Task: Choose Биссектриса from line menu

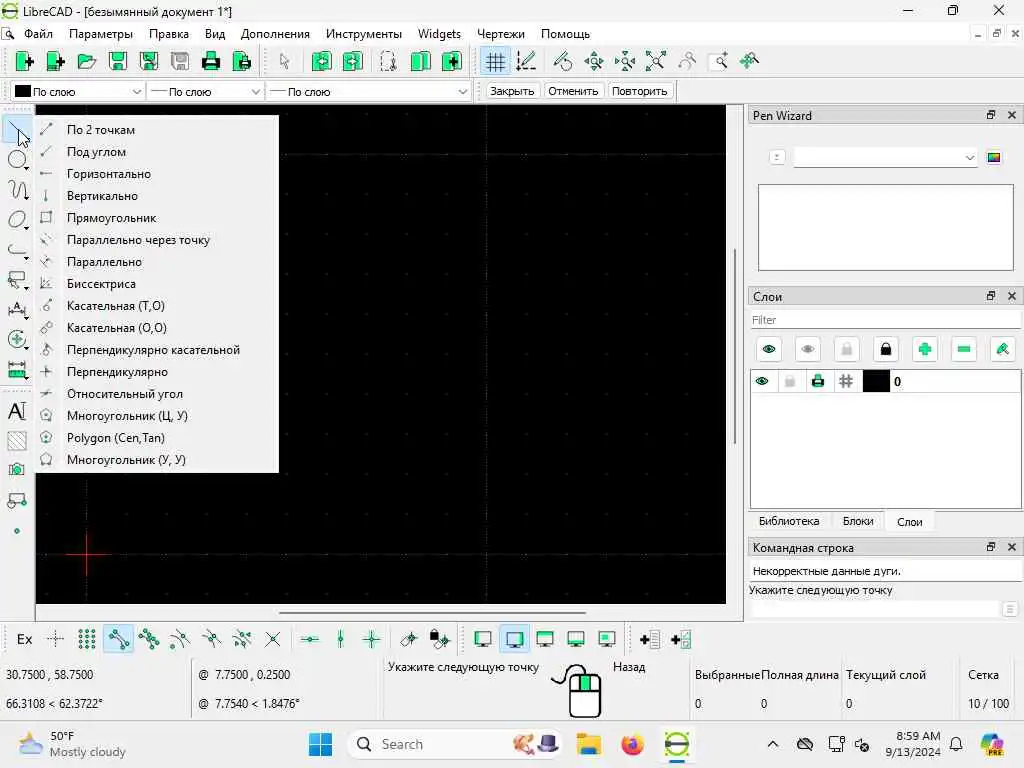Action: [x=157, y=284]
